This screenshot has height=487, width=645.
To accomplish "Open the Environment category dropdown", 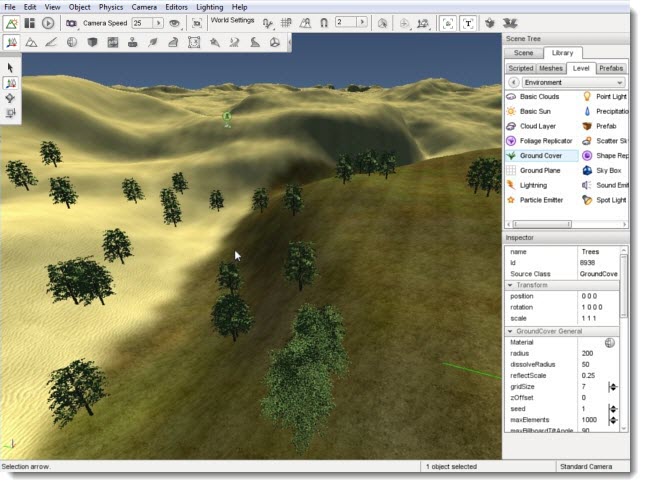I will point(573,82).
